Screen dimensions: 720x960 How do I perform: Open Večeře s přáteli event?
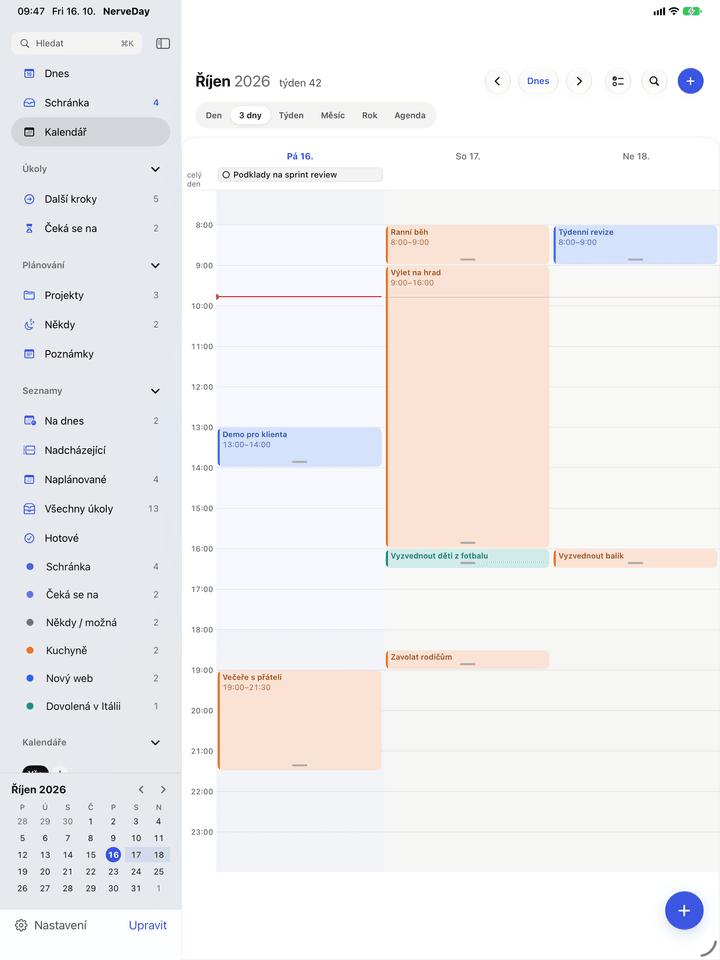point(299,720)
